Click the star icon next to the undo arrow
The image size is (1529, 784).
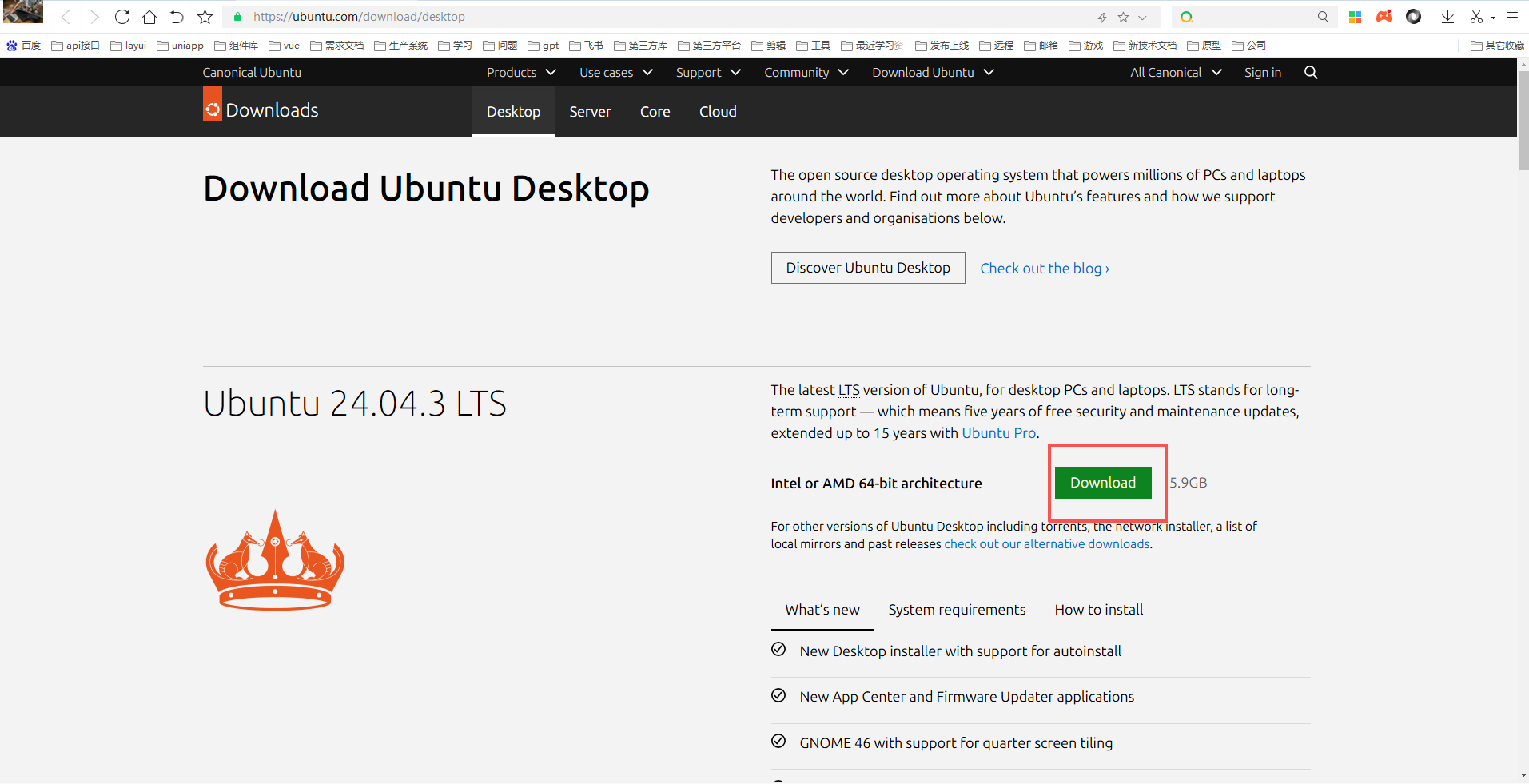(205, 17)
